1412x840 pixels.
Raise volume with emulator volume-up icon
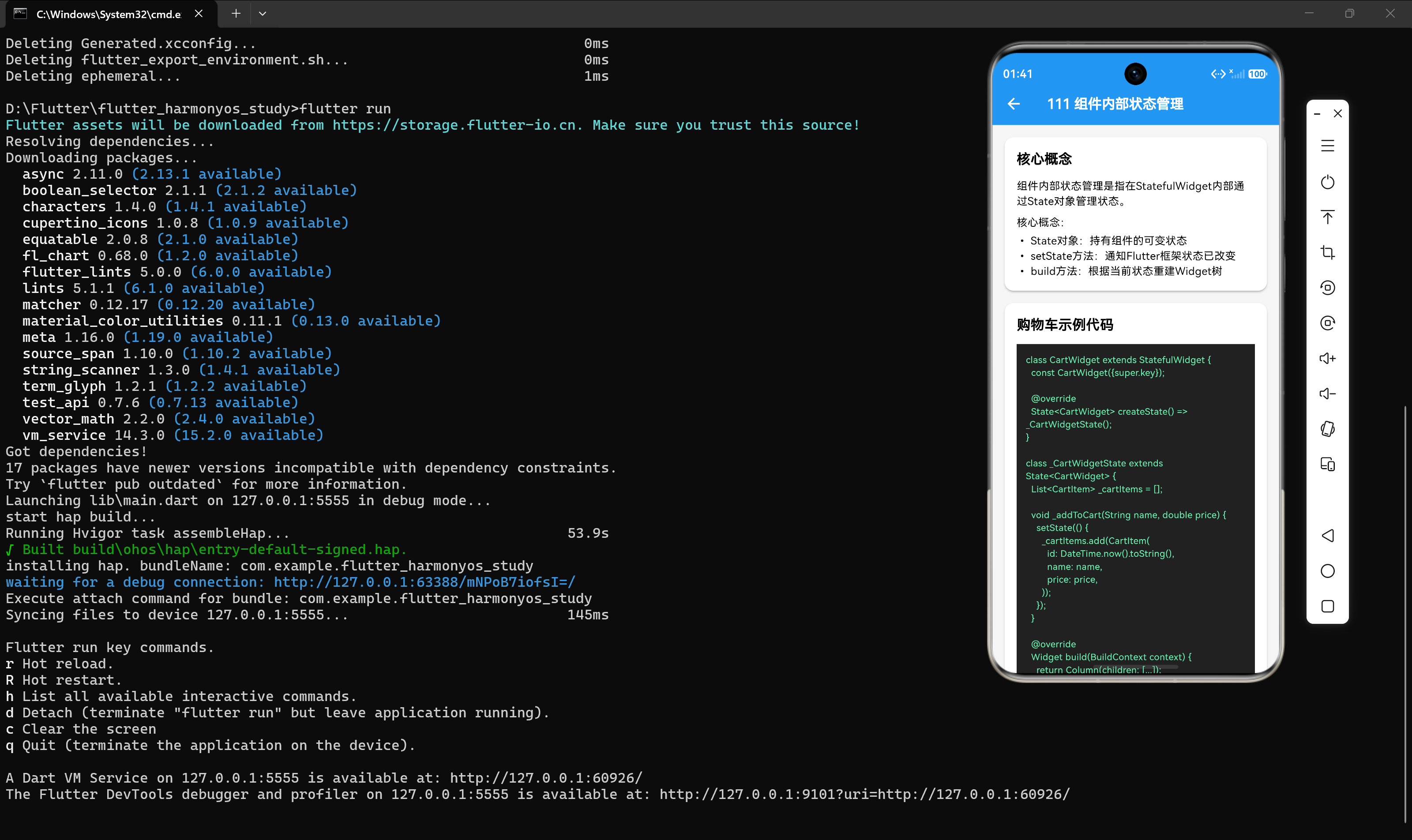pyautogui.click(x=1328, y=358)
